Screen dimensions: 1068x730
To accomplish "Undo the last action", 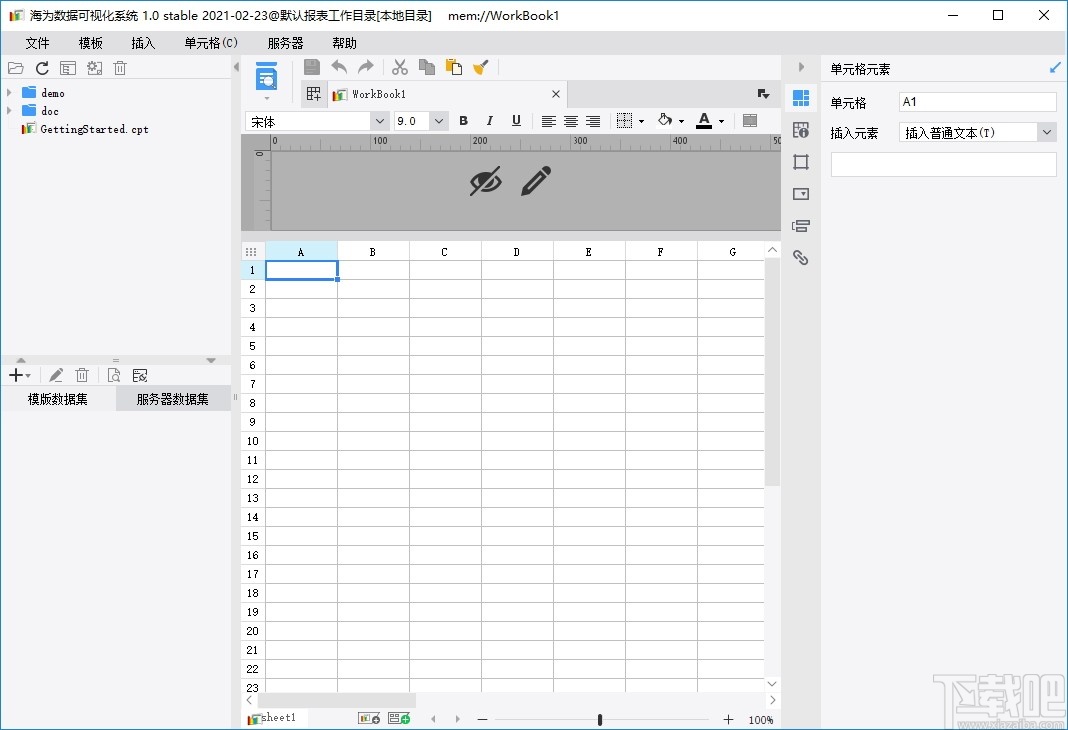I will (x=339, y=67).
